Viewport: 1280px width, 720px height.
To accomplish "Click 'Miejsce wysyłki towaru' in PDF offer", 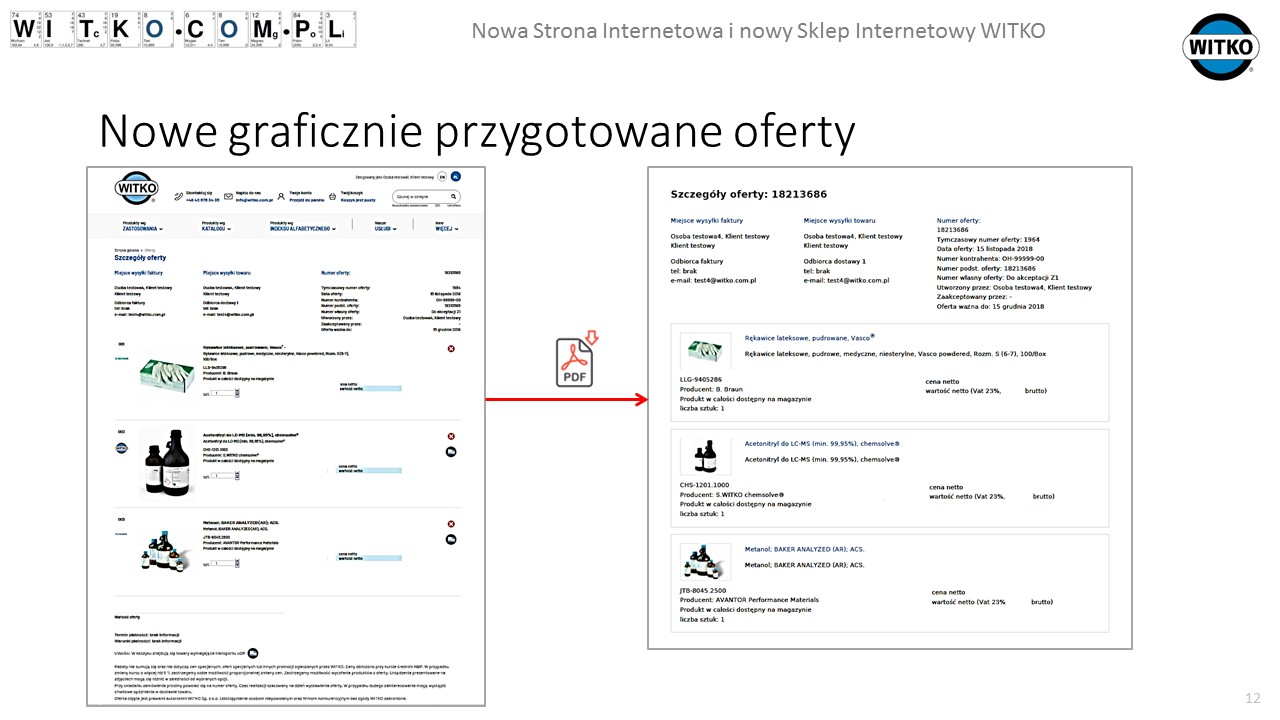I will point(839,220).
